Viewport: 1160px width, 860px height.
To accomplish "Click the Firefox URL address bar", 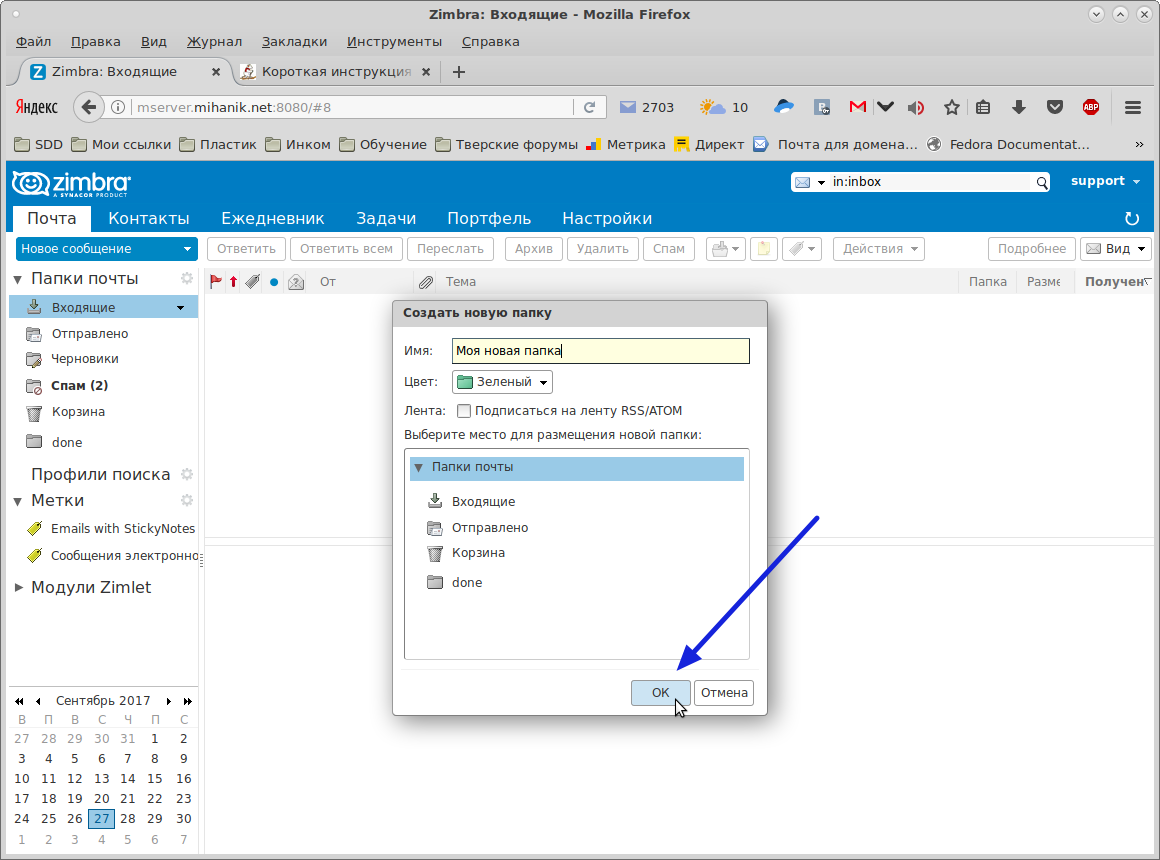I will pos(352,107).
